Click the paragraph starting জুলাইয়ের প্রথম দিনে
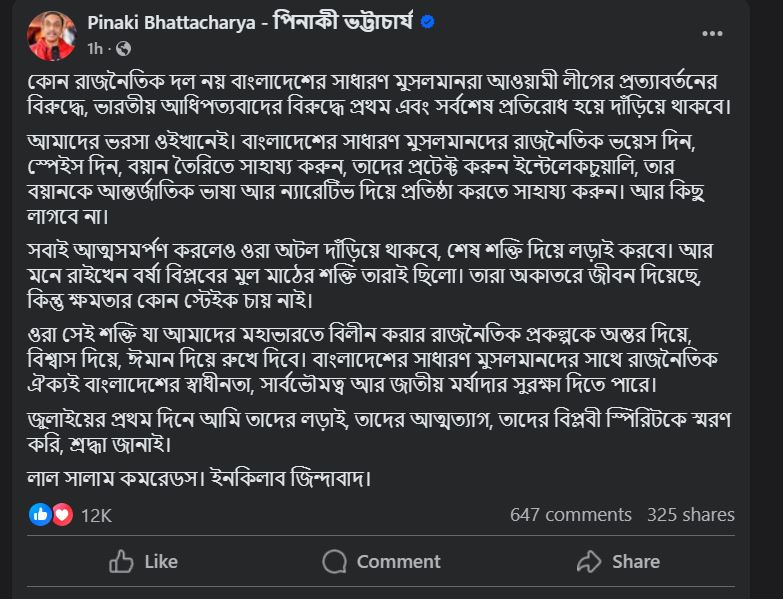783x599 pixels. pos(380,432)
